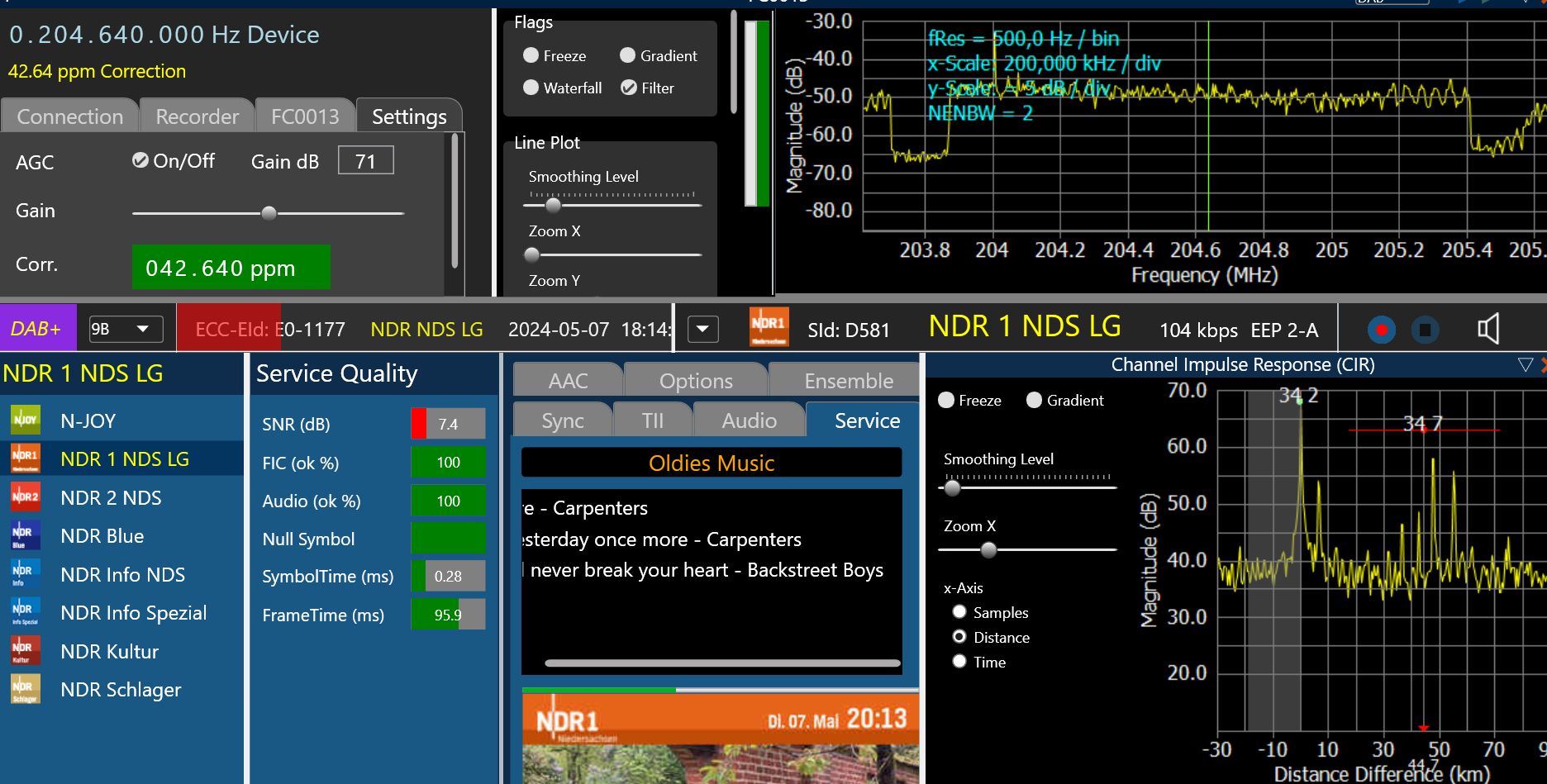Viewport: 1547px width, 784px height.
Task: Open the Ensemble tab
Action: [x=848, y=381]
